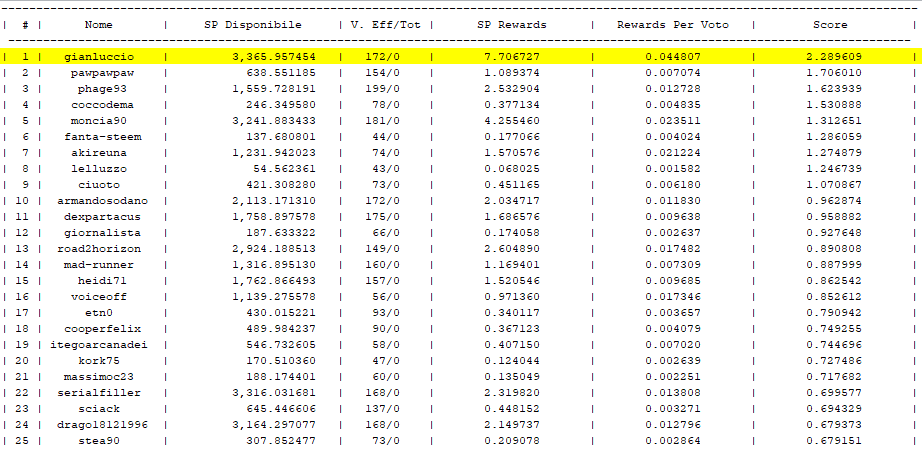Select the name 'akireuna'
The width and height of the screenshot is (922, 449).
tap(99, 153)
